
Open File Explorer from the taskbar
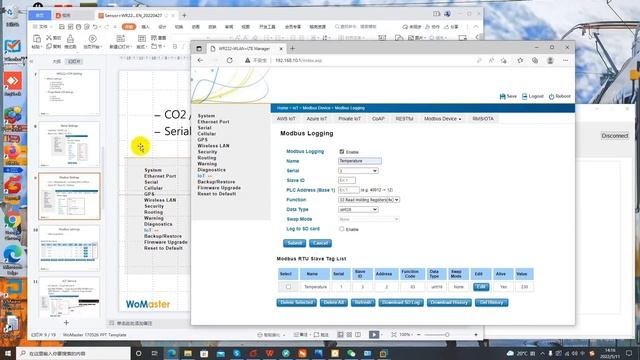pyautogui.click(x=188, y=353)
